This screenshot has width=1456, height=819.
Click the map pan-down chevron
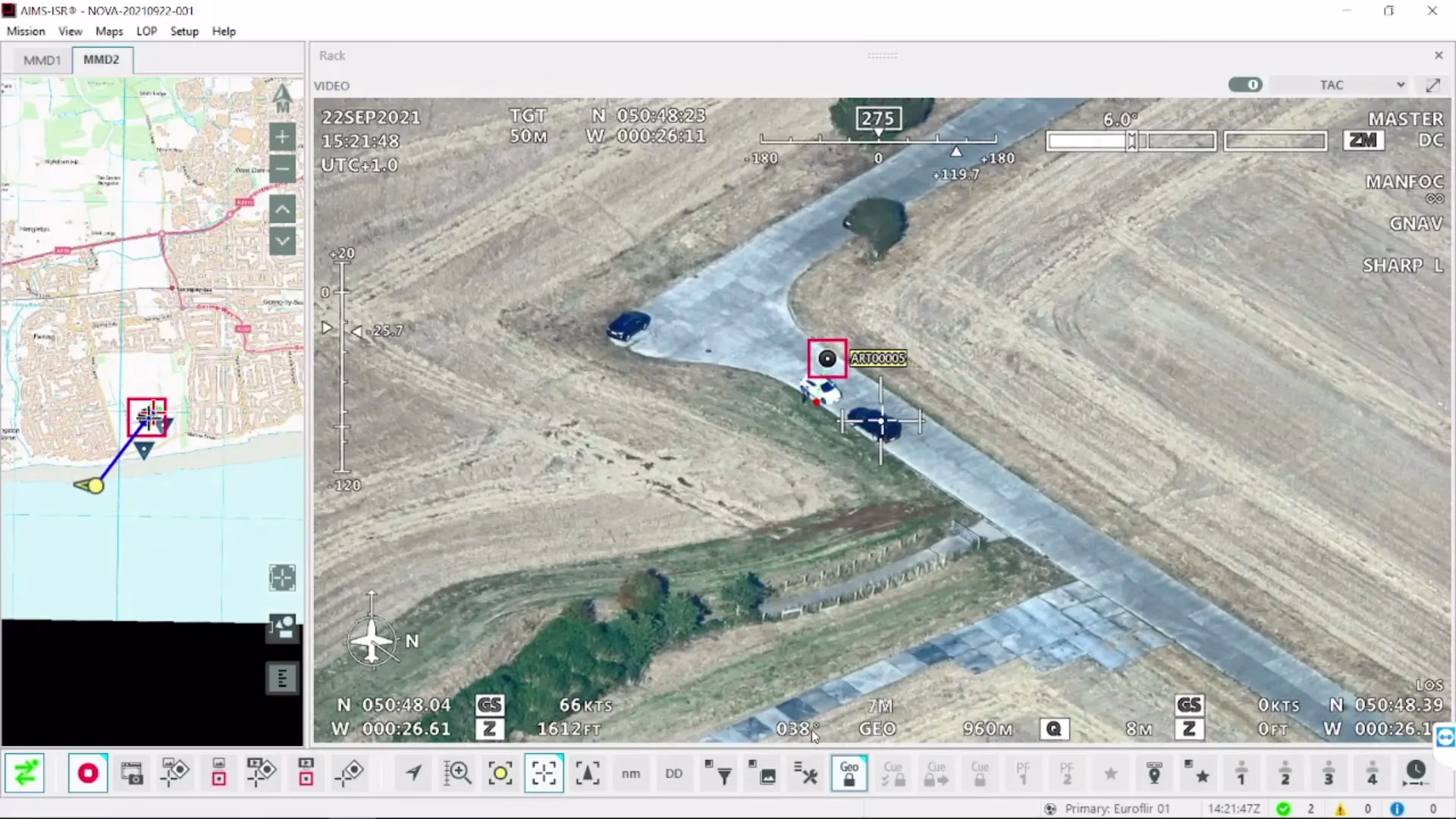(282, 241)
